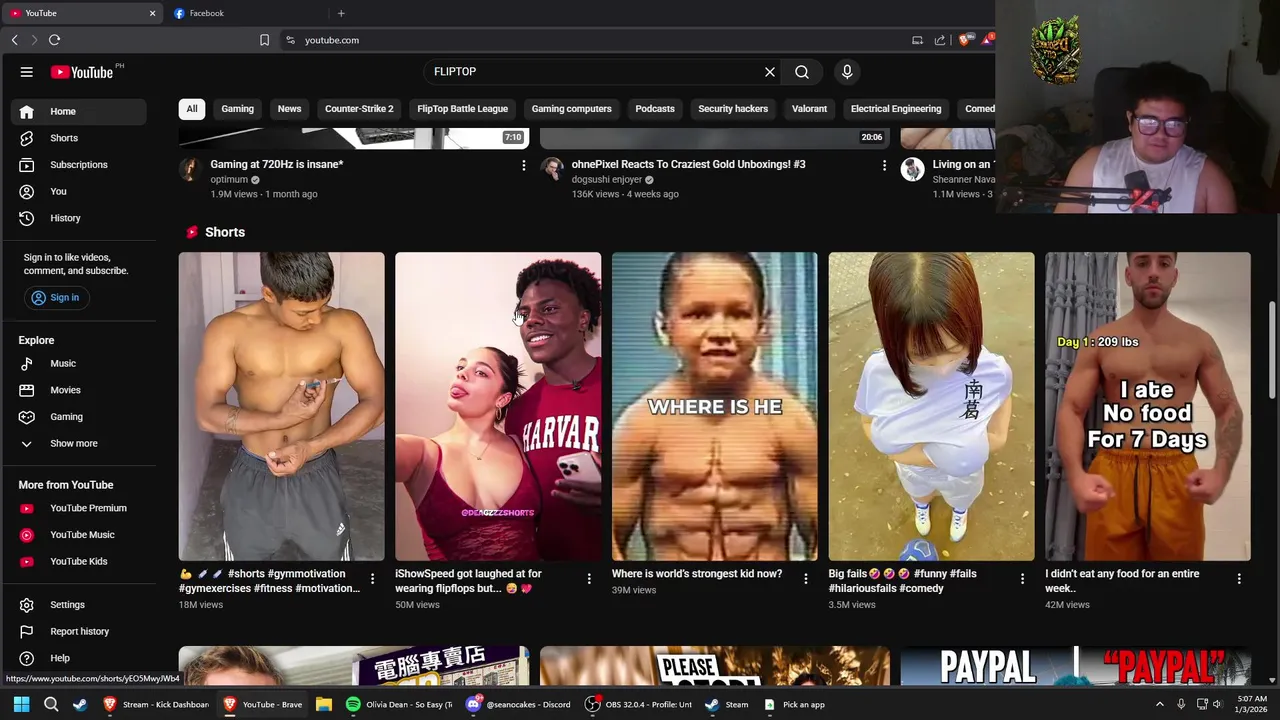Open options for I didn't eat short
The image size is (1280, 720).
(x=1239, y=579)
